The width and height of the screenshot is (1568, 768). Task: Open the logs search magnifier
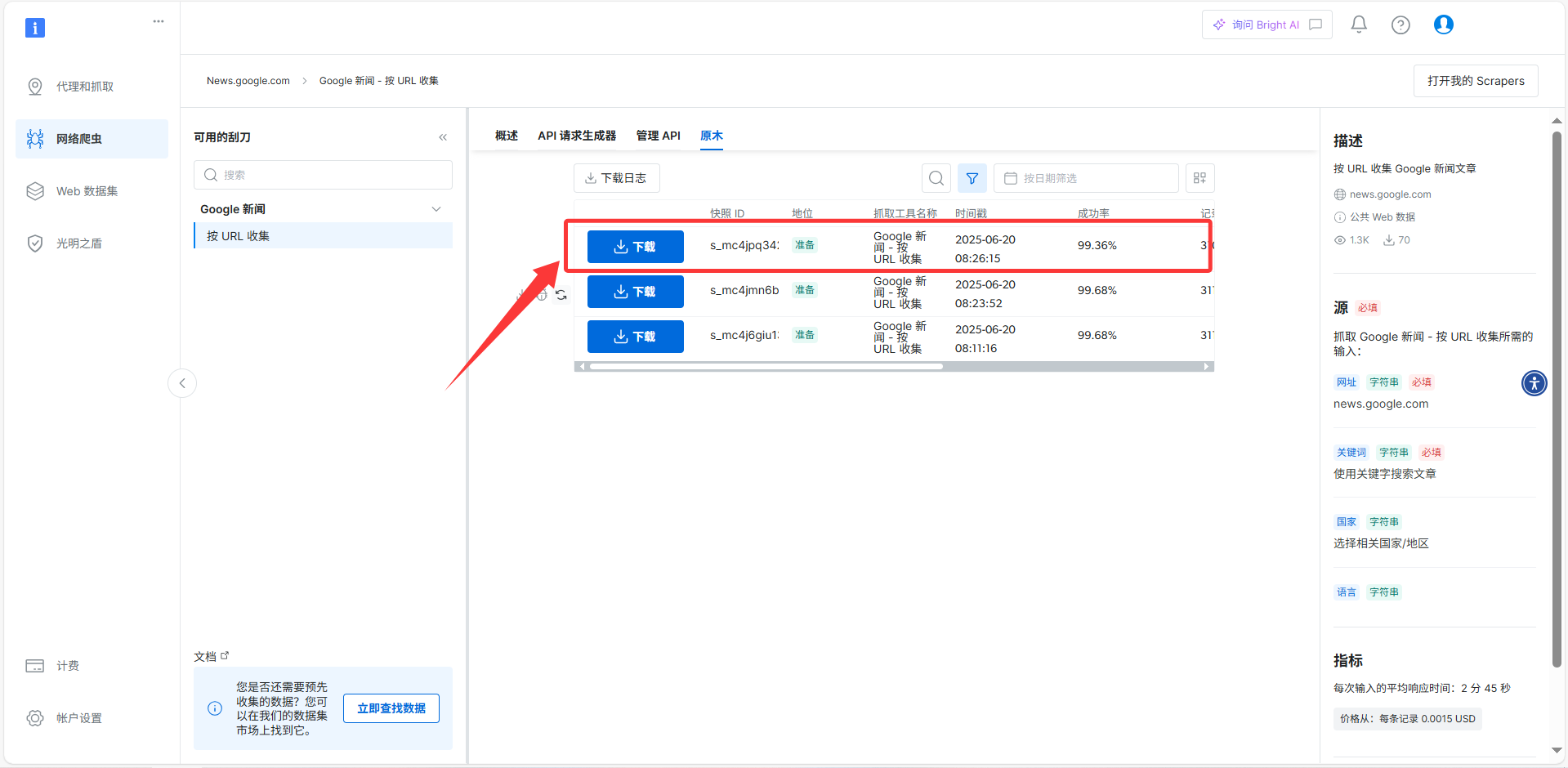tap(936, 178)
